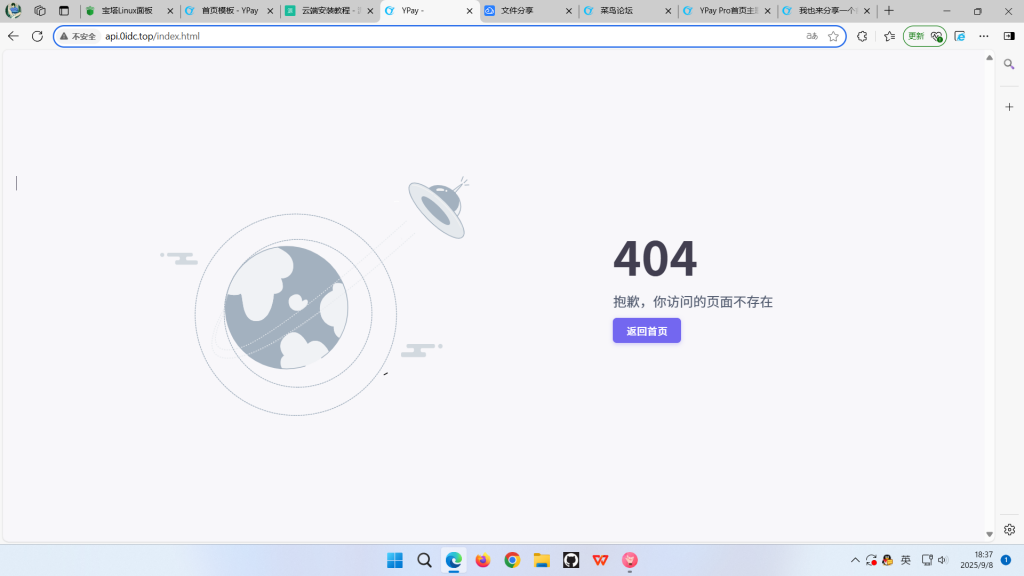The image size is (1024, 576).
Task: Add this page to favorites with the star icon
Action: [x=835, y=36]
